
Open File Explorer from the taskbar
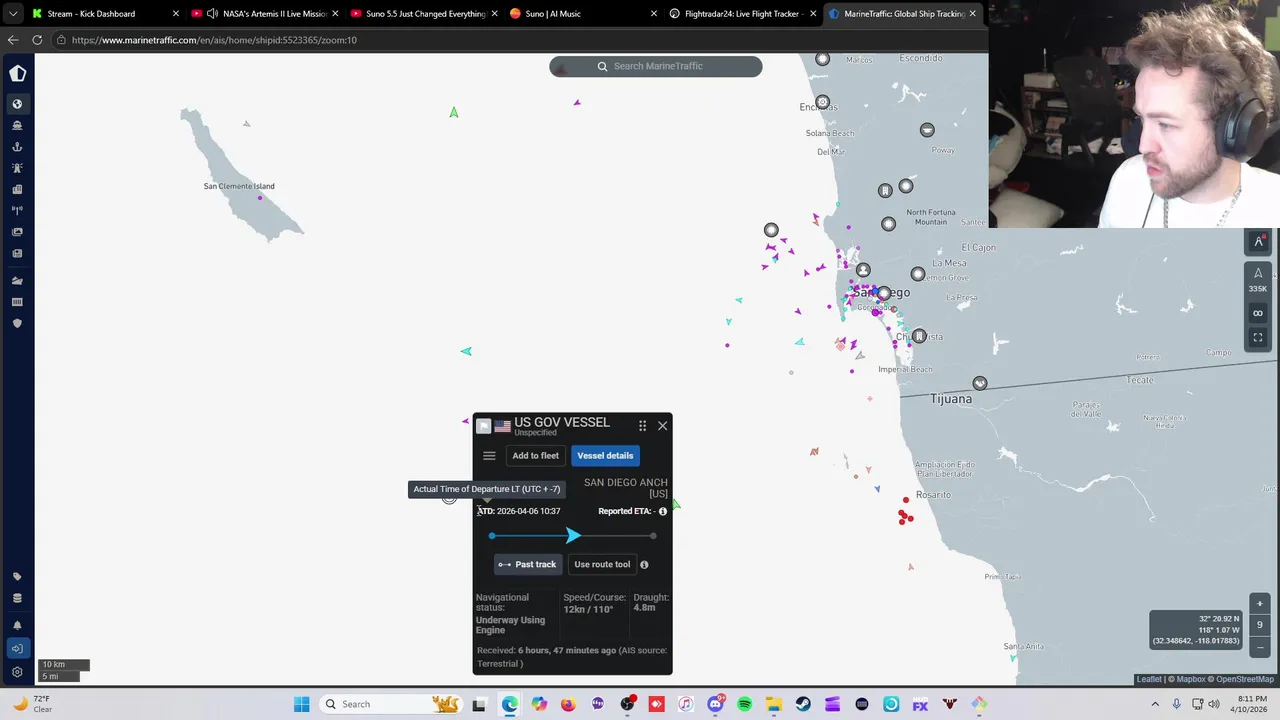pyautogui.click(x=774, y=704)
